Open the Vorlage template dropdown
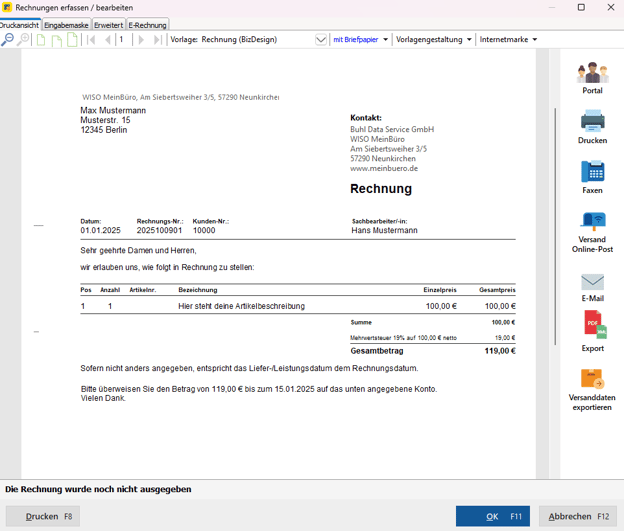This screenshot has height=531, width=624. click(x=321, y=39)
